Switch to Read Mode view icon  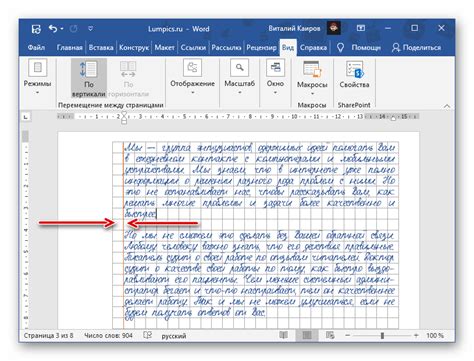click(283, 335)
